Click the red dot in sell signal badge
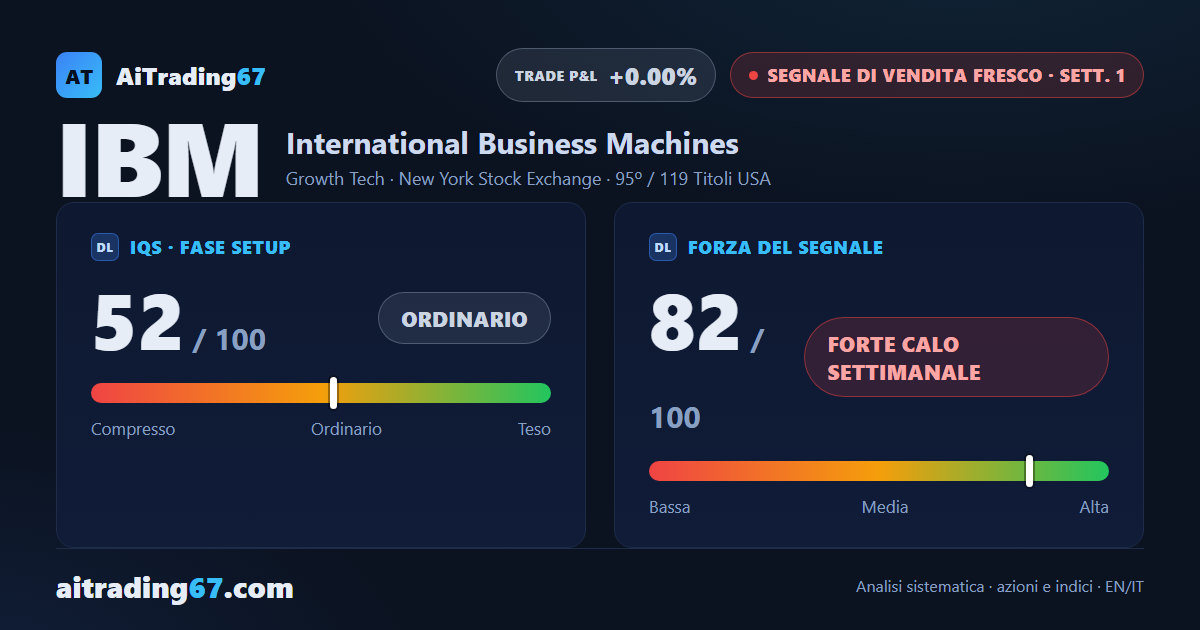Image resolution: width=1200 pixels, height=630 pixels. (753, 76)
